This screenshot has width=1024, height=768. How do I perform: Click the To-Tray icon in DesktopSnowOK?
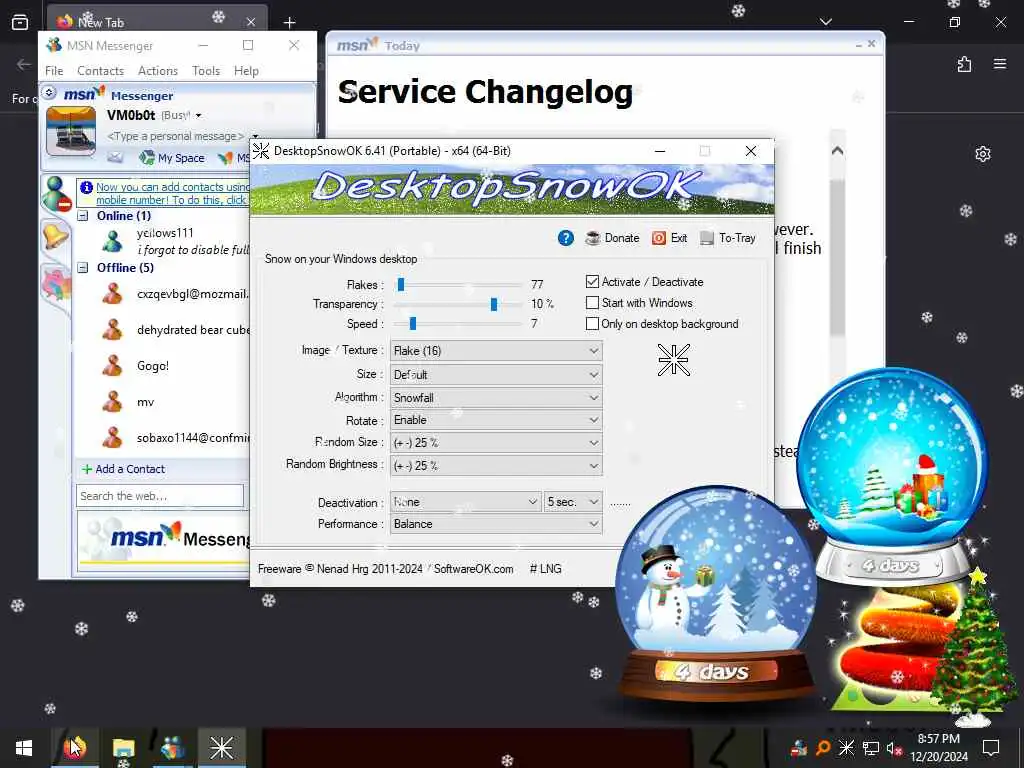707,238
